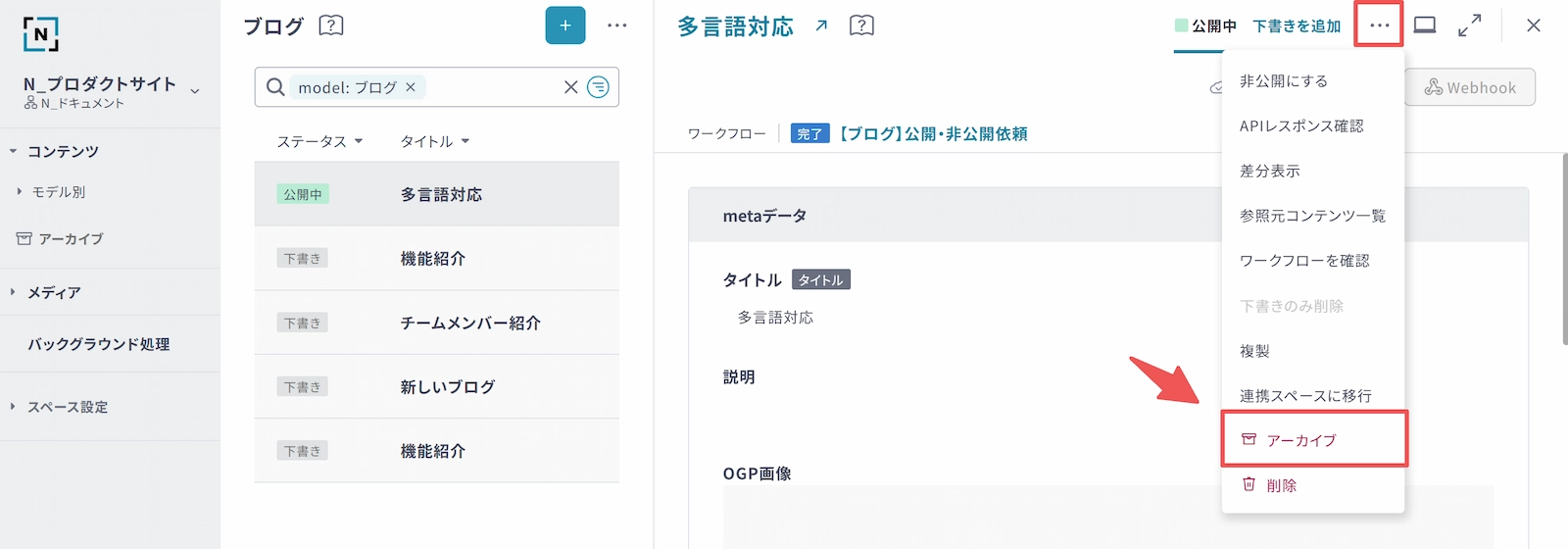Click the 下書きを追加 link
The image size is (1568, 549).
pos(1296,26)
